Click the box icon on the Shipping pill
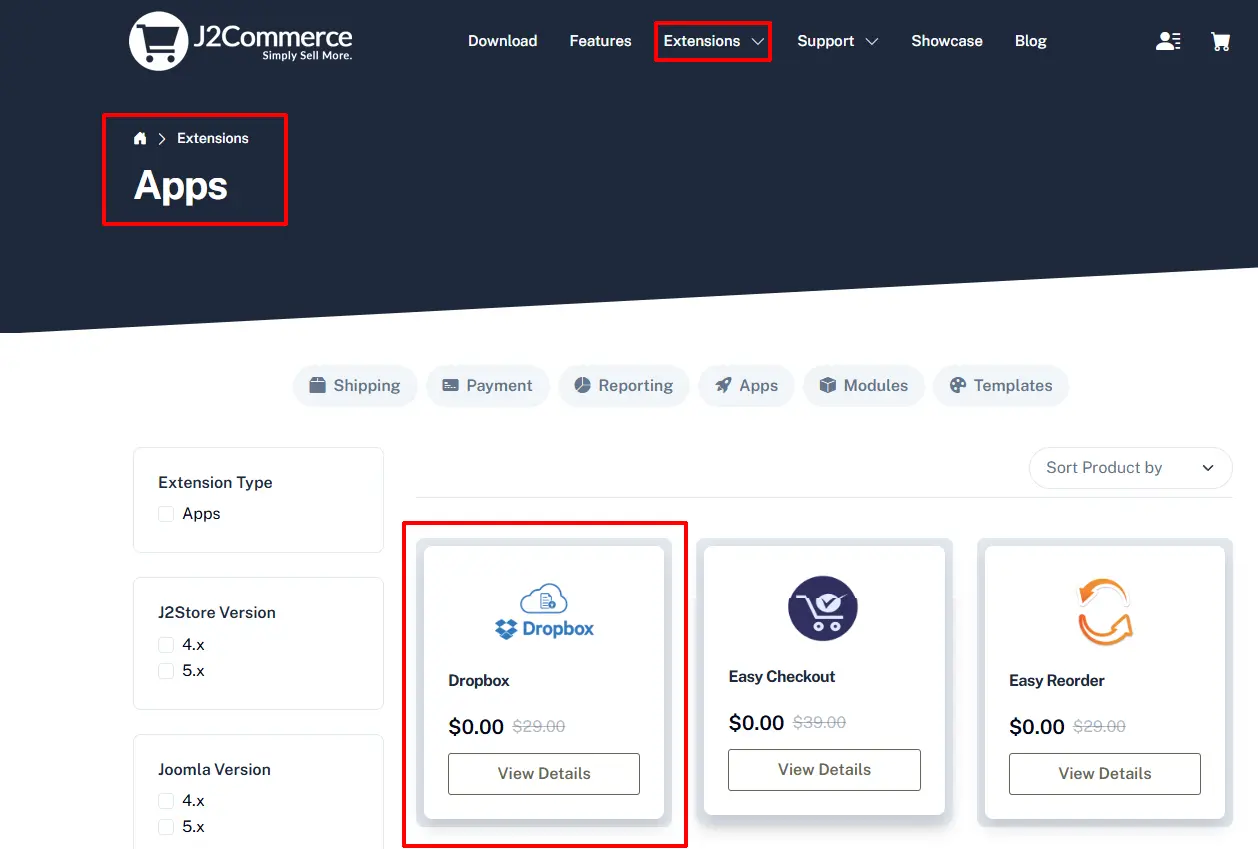1258x849 pixels. tap(318, 385)
